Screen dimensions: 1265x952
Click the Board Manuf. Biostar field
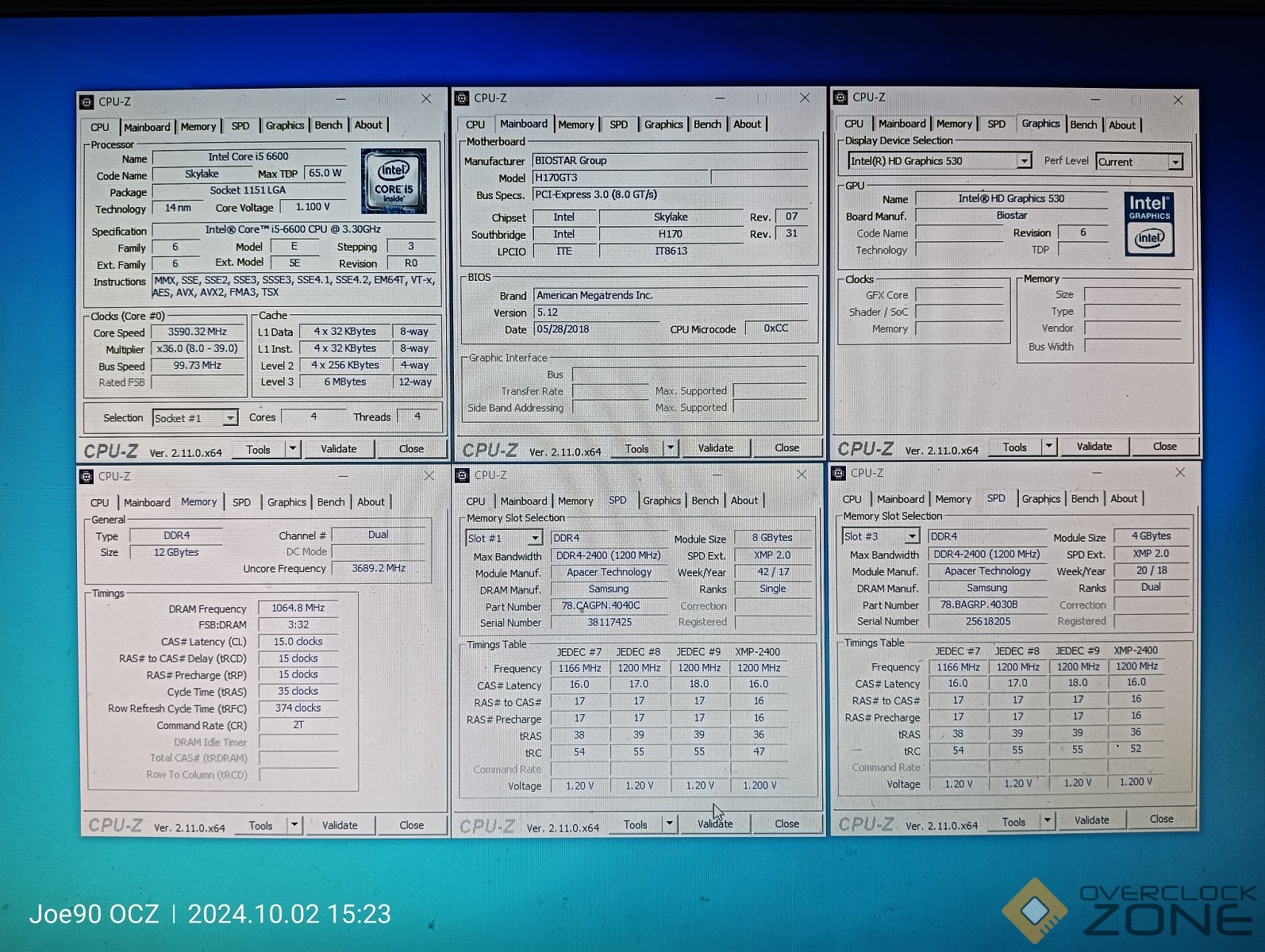[1012, 216]
